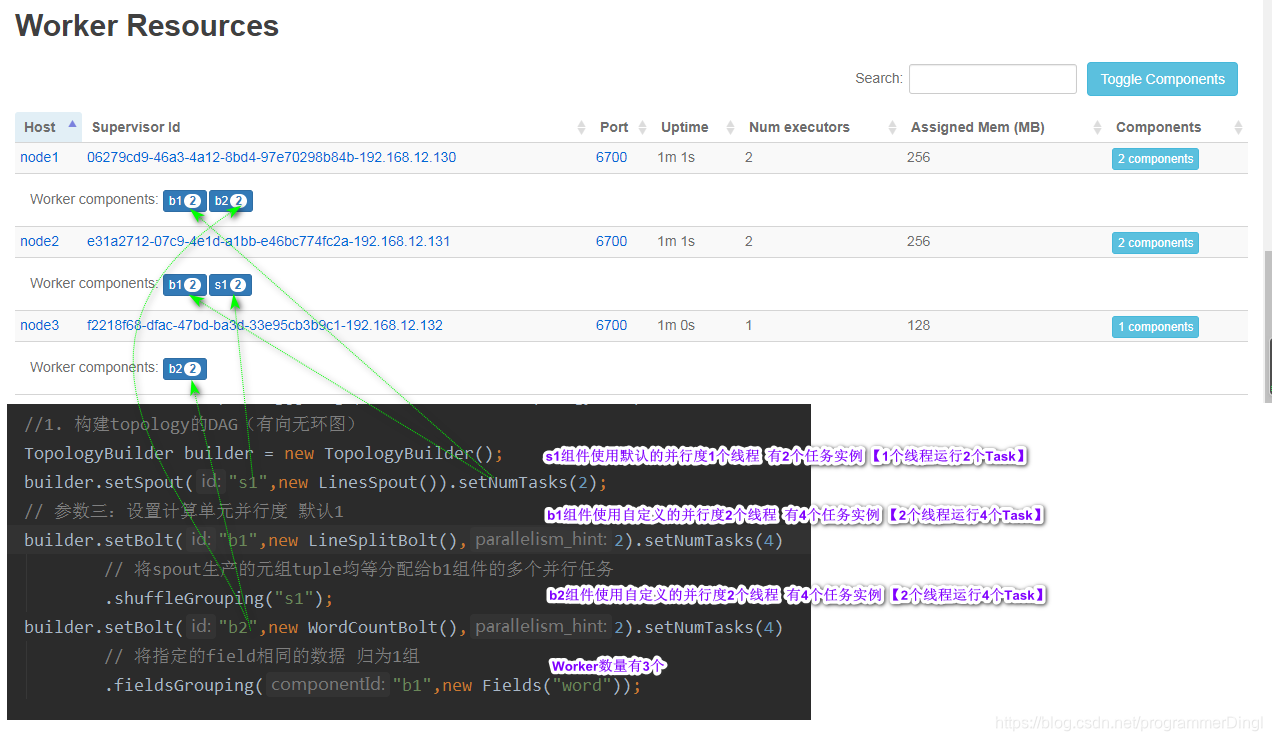This screenshot has width=1272, height=741.
Task: Click fieldsGrouping code line
Action: point(372,685)
